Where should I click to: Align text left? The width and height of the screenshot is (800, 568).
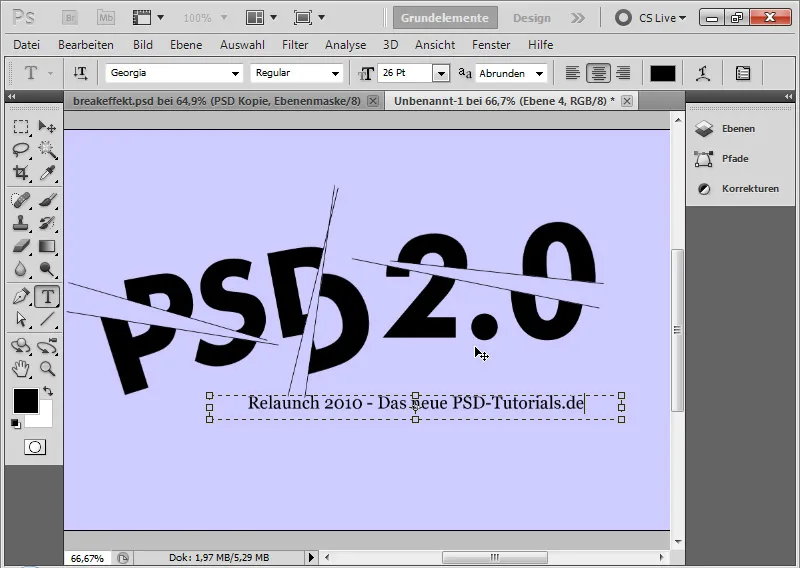pyautogui.click(x=572, y=73)
